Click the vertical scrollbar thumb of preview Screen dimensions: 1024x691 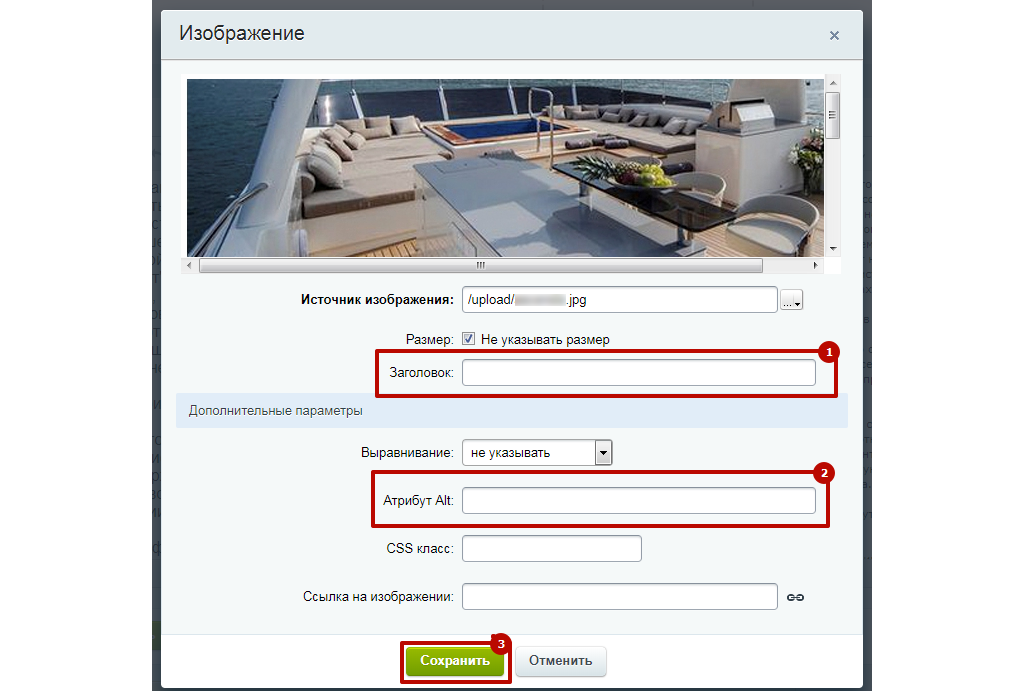click(833, 116)
